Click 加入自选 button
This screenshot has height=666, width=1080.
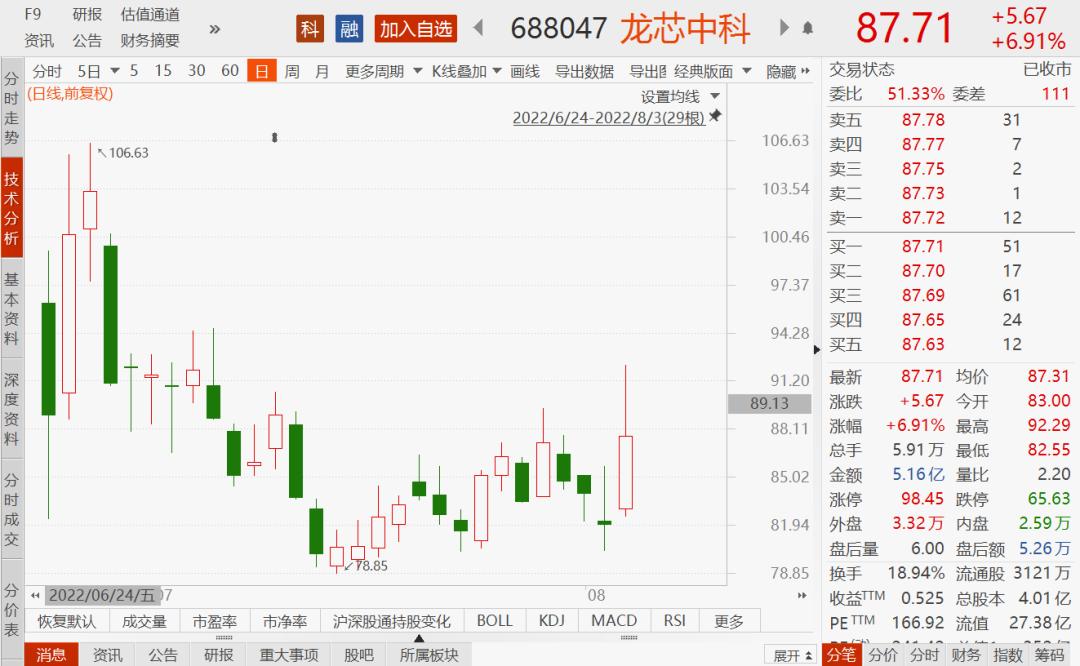(416, 29)
